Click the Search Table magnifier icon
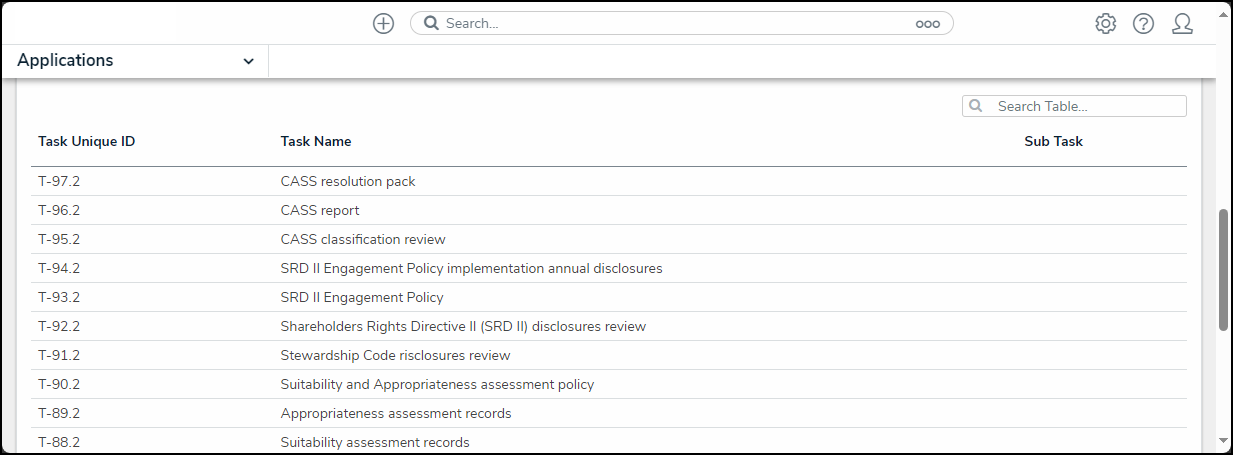Viewport: 1233px width, 455px height. coord(976,106)
